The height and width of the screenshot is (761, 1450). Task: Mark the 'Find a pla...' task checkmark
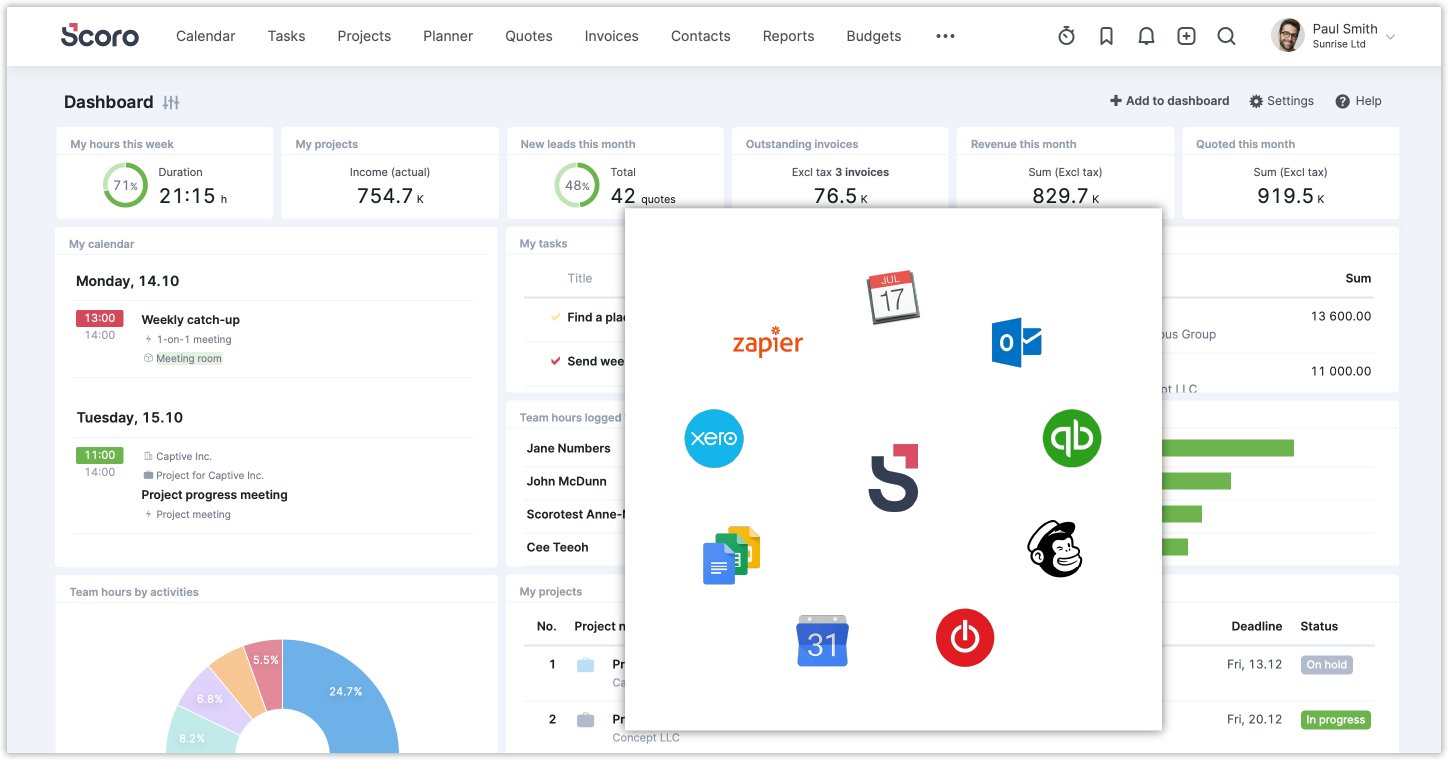pos(556,317)
